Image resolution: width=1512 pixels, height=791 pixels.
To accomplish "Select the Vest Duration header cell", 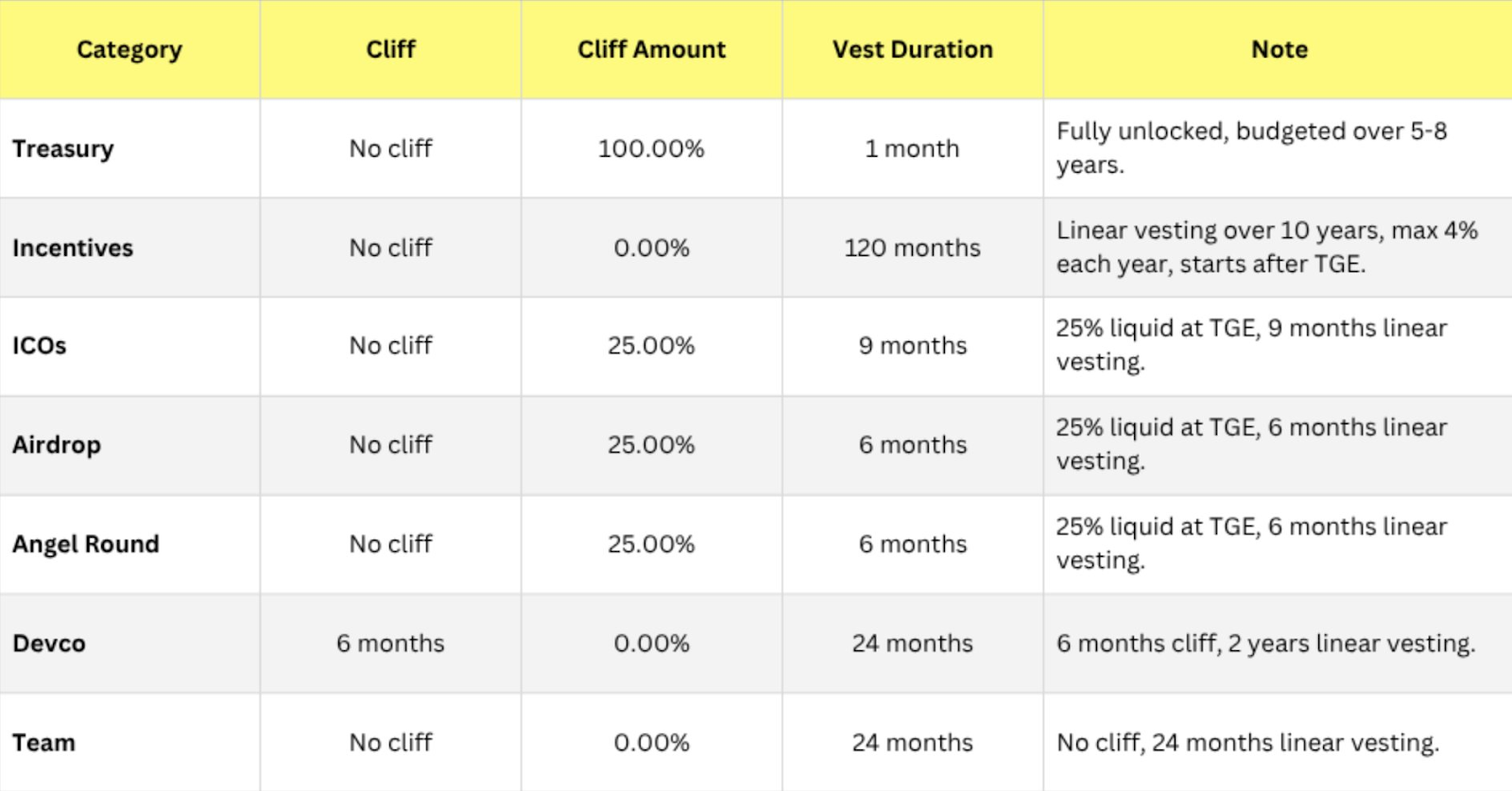I will (912, 49).
